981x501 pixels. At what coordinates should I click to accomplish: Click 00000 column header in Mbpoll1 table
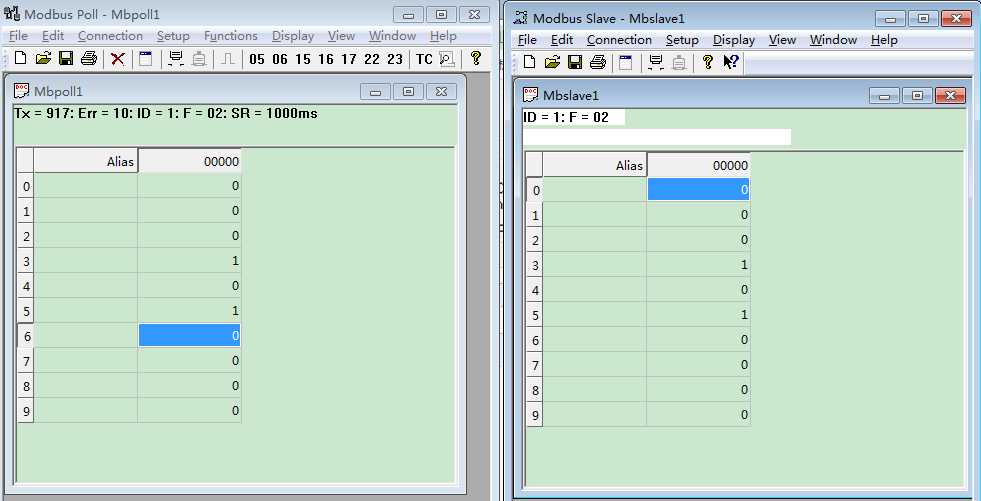[x=190, y=161]
